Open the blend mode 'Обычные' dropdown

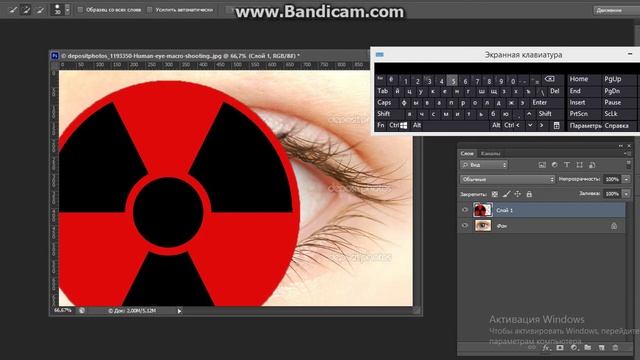(x=507, y=179)
